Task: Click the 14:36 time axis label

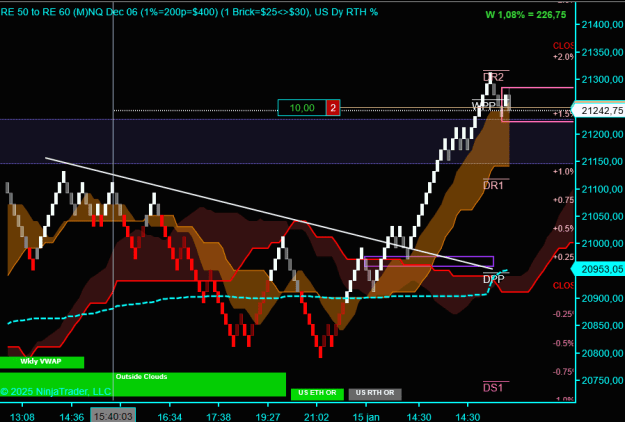Action: coord(72,417)
